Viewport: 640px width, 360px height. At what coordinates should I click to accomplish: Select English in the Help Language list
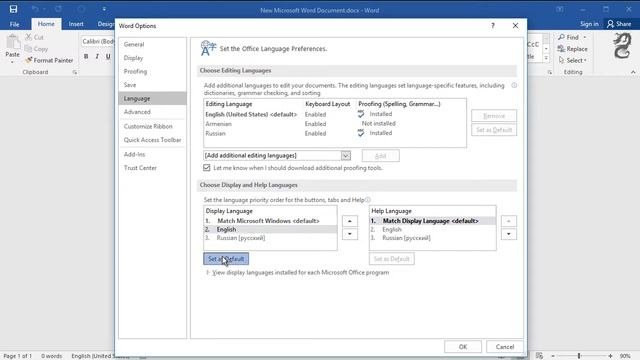(392, 229)
